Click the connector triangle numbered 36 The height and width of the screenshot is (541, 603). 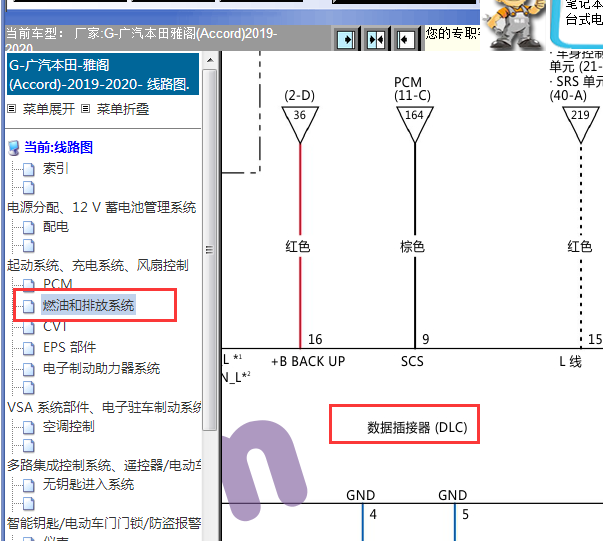point(300,124)
